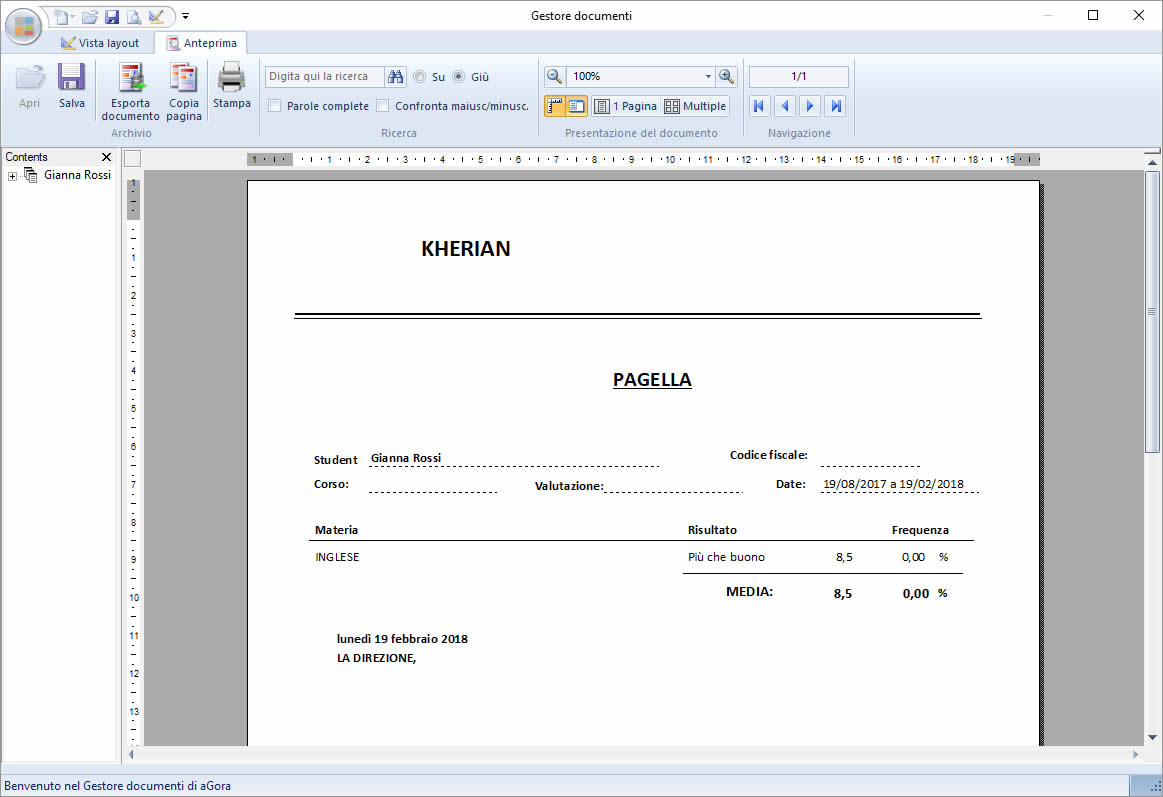Image resolution: width=1163 pixels, height=797 pixels.
Task: Click Esporta documento
Action: pos(131,92)
